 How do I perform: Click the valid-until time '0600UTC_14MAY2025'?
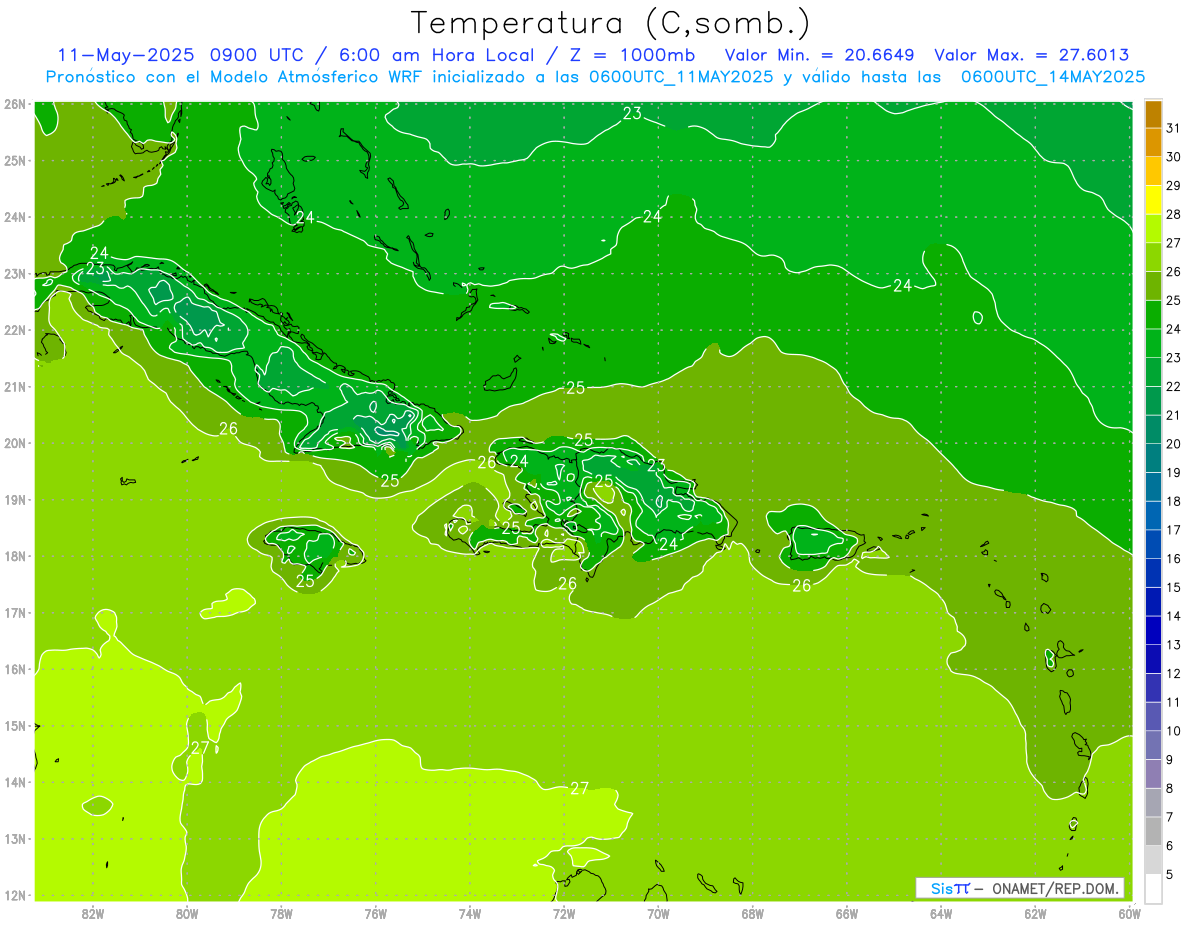coord(1052,76)
